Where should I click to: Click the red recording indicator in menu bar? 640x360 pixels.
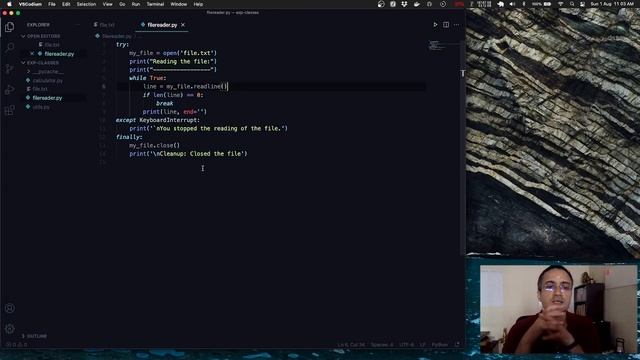(x=459, y=4)
